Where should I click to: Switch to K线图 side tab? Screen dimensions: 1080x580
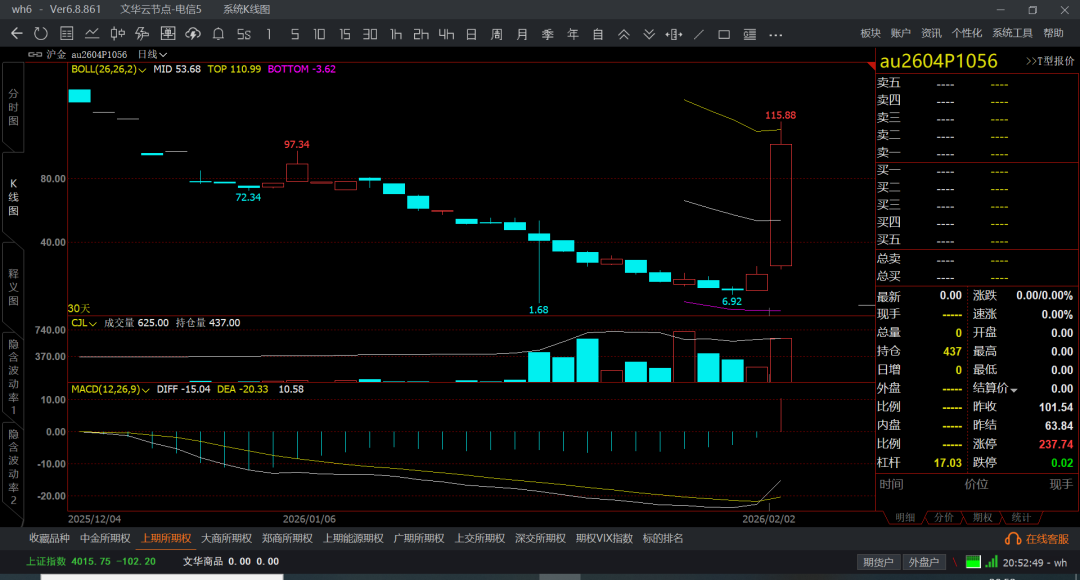pos(13,197)
